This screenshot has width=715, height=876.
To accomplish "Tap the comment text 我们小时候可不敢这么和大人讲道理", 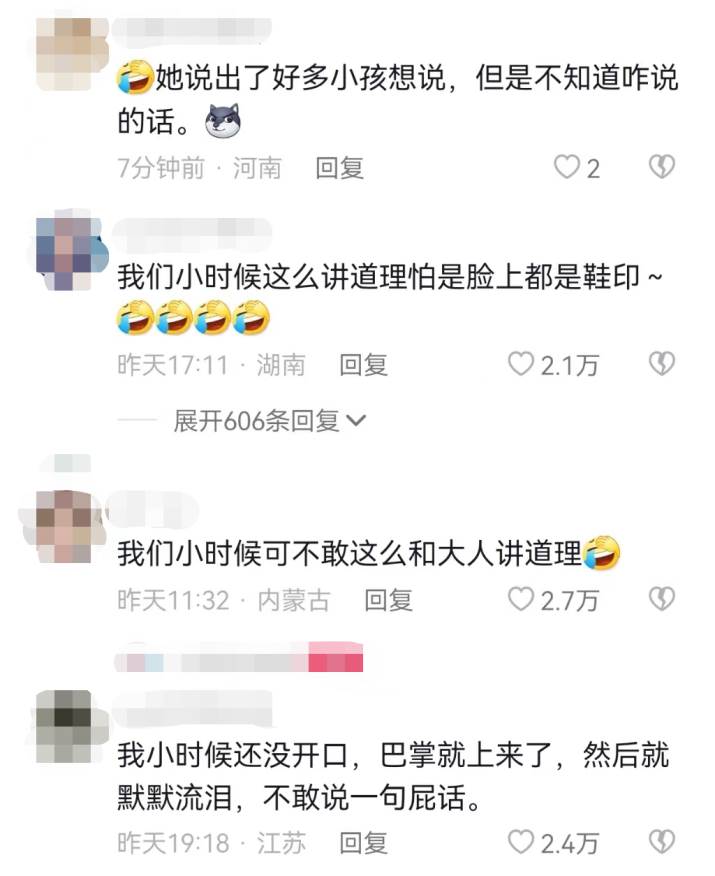I will (350, 554).
